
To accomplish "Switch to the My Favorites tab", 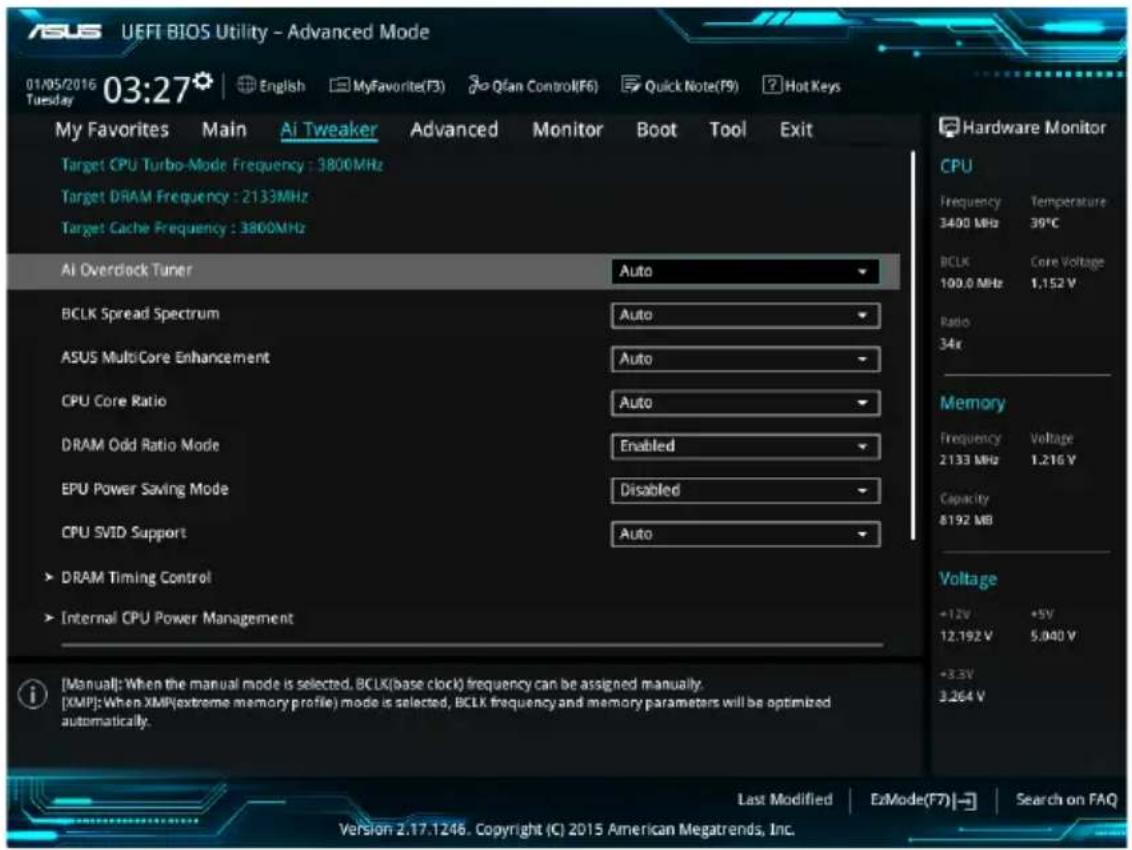I will [112, 130].
